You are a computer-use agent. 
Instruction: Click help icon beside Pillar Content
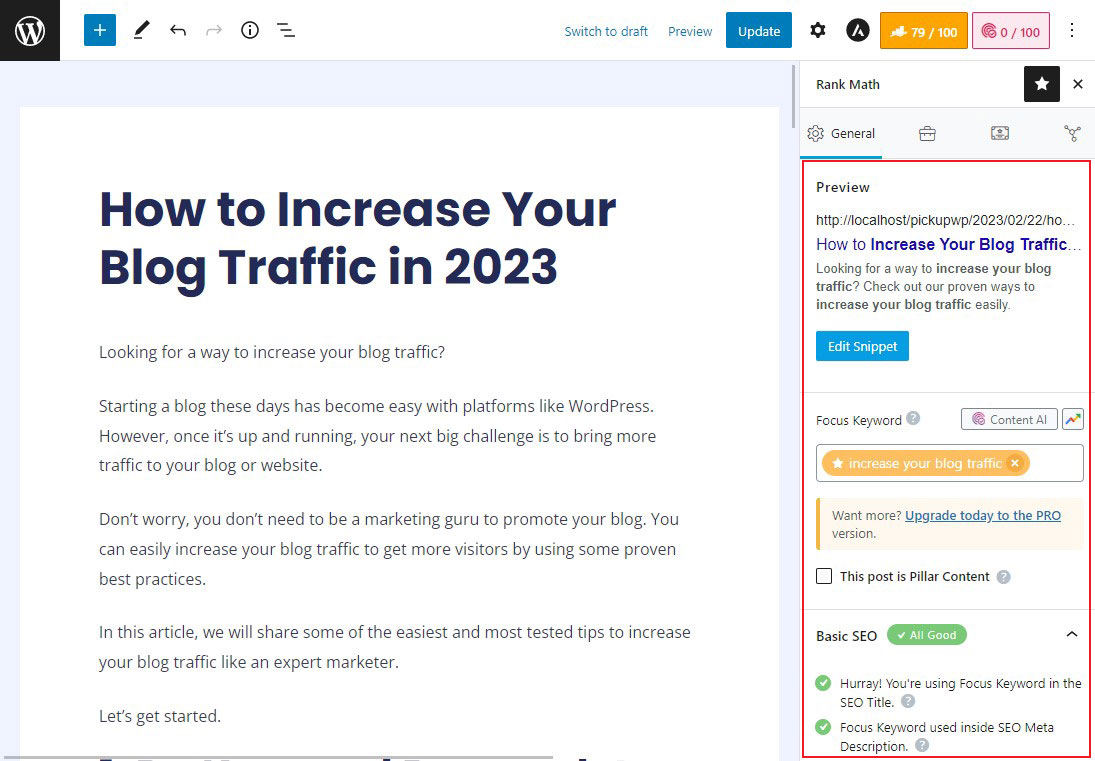pyautogui.click(x=1004, y=577)
